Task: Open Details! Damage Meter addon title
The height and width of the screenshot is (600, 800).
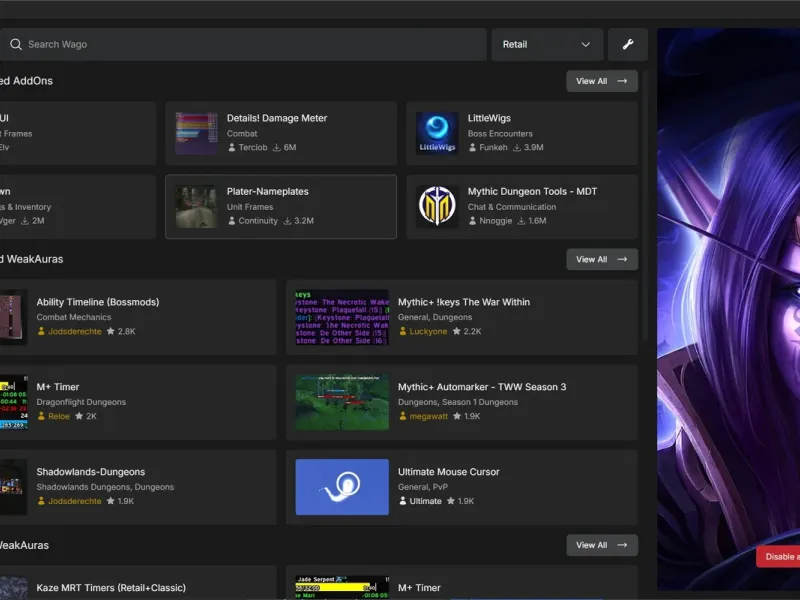Action: 277,118
